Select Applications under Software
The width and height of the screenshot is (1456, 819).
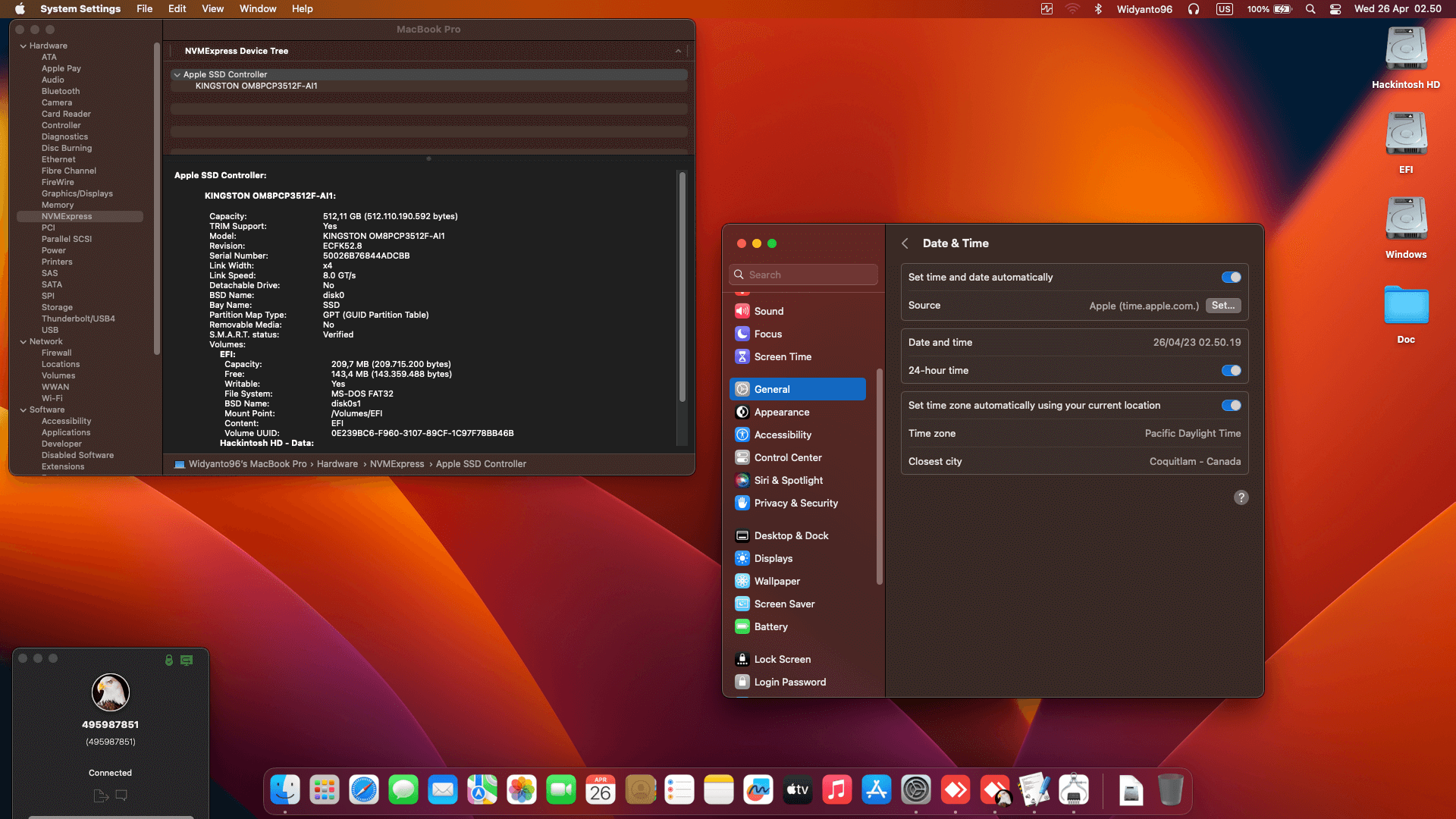(x=66, y=433)
